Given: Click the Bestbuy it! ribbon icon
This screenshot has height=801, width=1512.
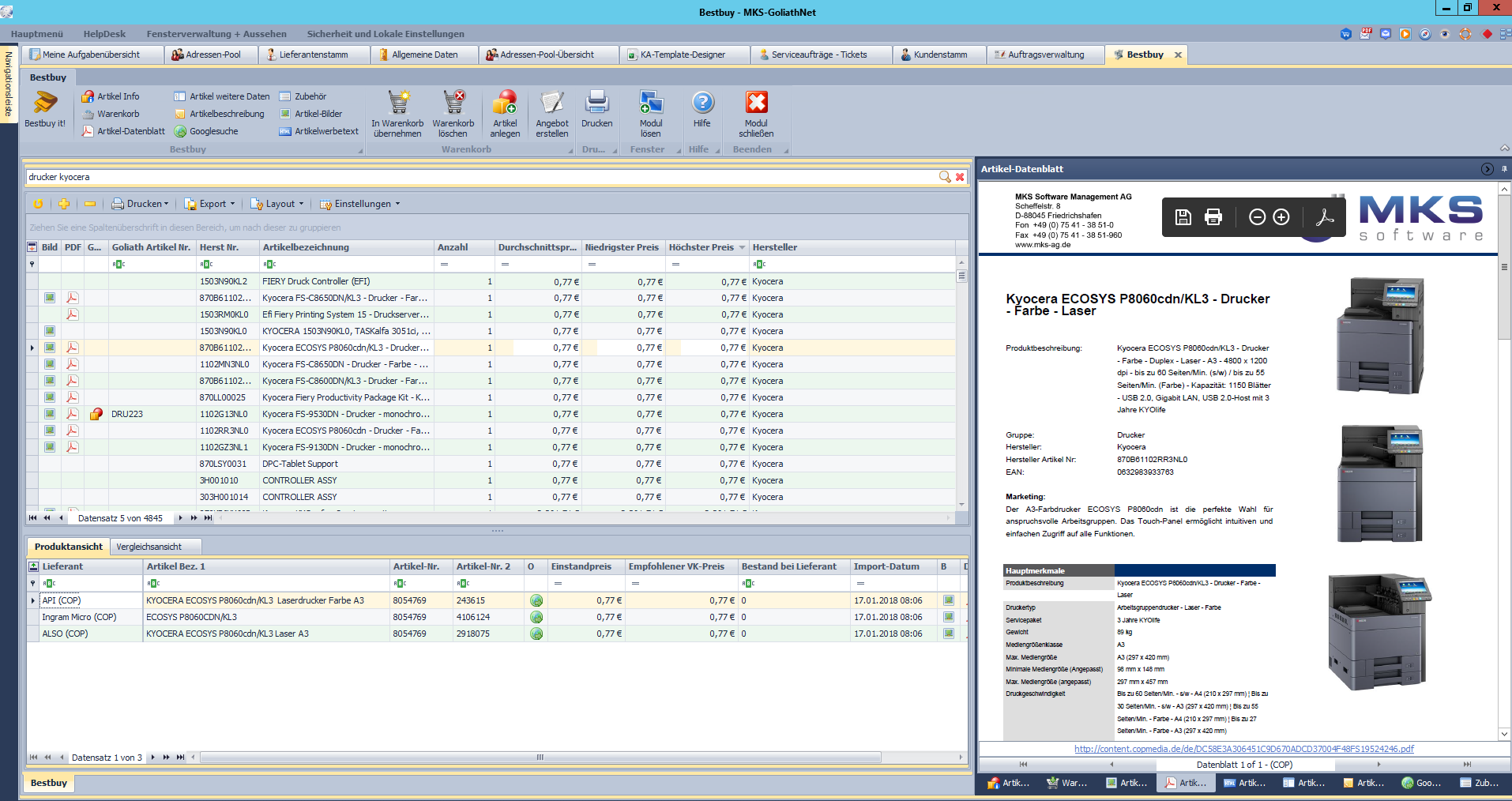Looking at the screenshot, I should point(45,110).
